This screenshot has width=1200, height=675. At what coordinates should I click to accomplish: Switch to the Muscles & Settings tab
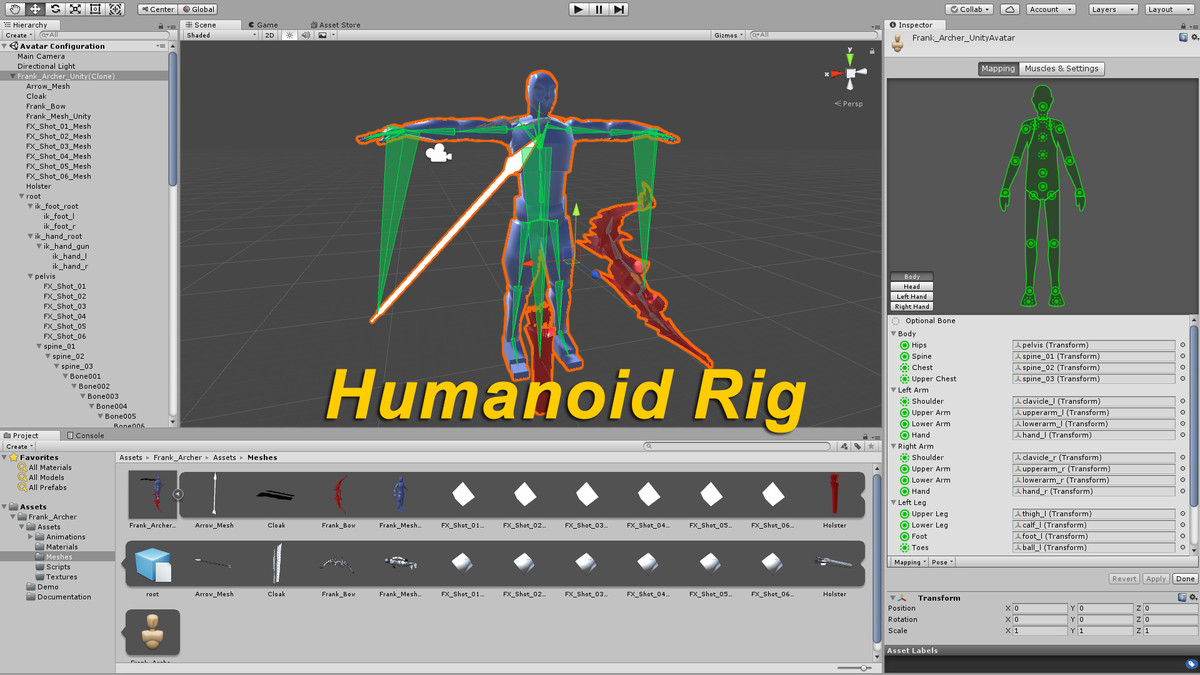pos(1061,69)
